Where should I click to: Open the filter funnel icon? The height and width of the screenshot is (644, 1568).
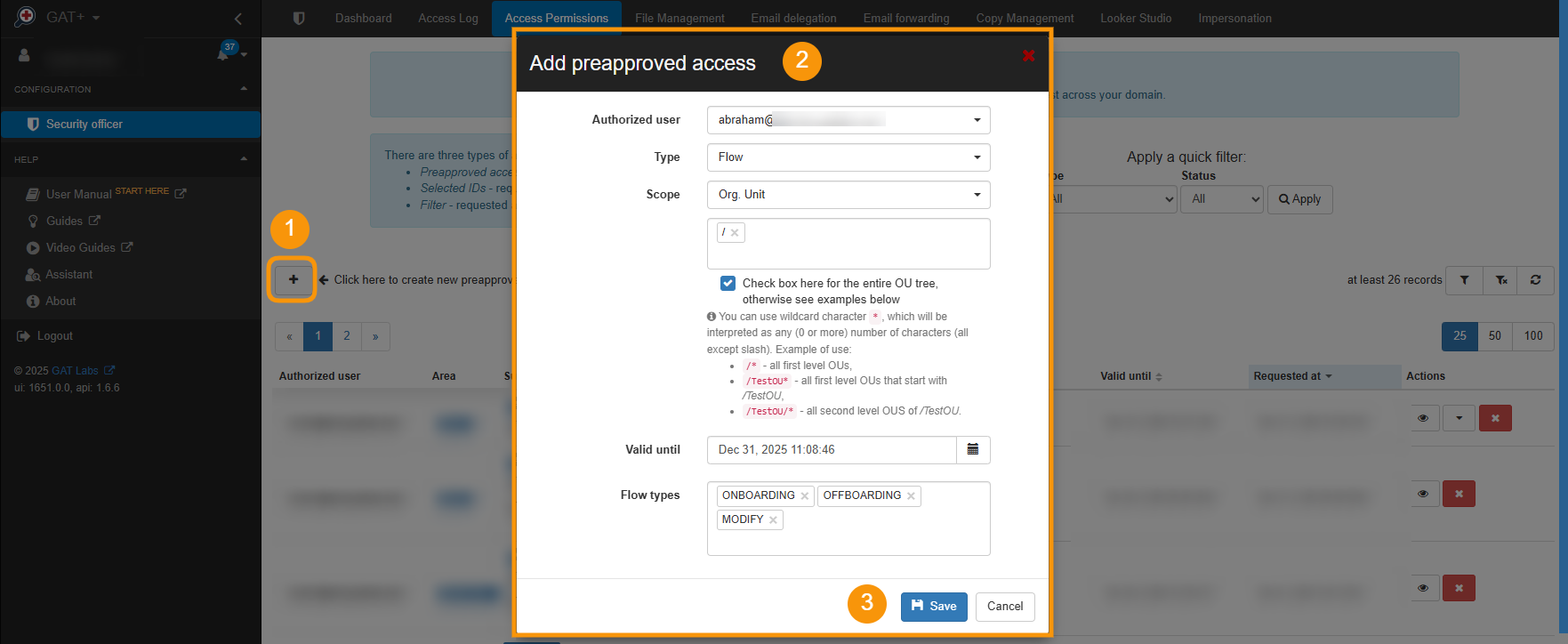click(x=1464, y=280)
